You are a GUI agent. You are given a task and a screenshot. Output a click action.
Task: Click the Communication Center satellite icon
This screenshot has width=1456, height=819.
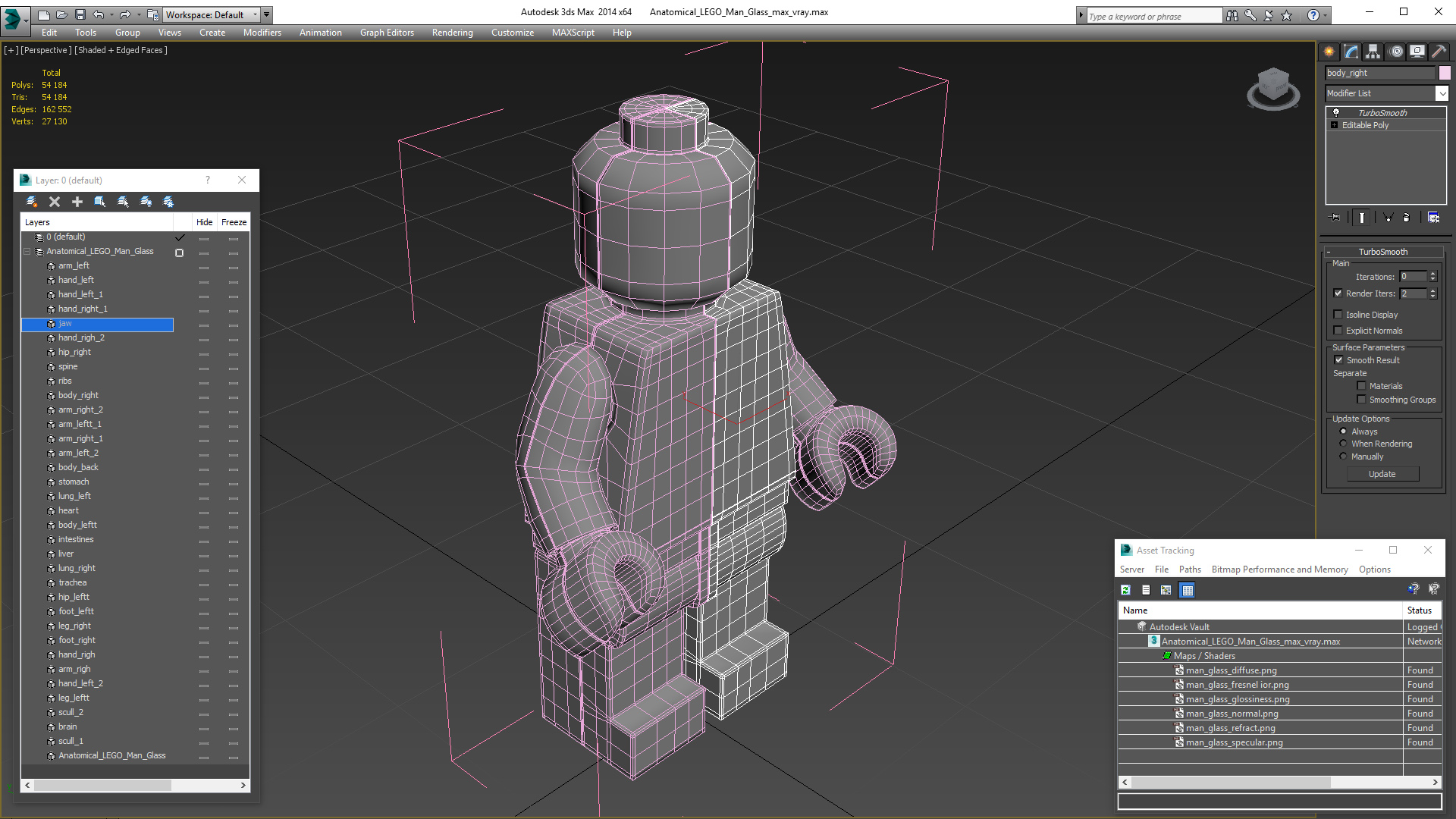[x=1268, y=15]
